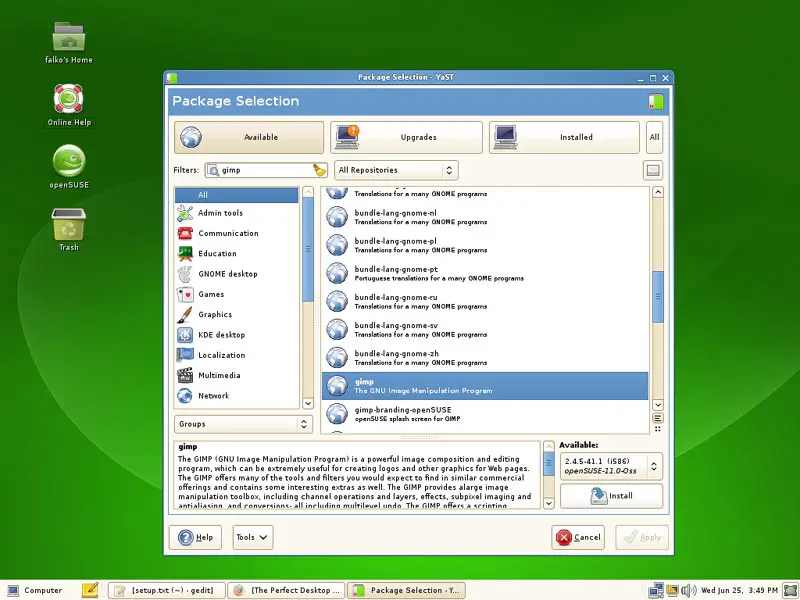Select the GNOME desktop category
800x600 pixels.
tap(237, 274)
